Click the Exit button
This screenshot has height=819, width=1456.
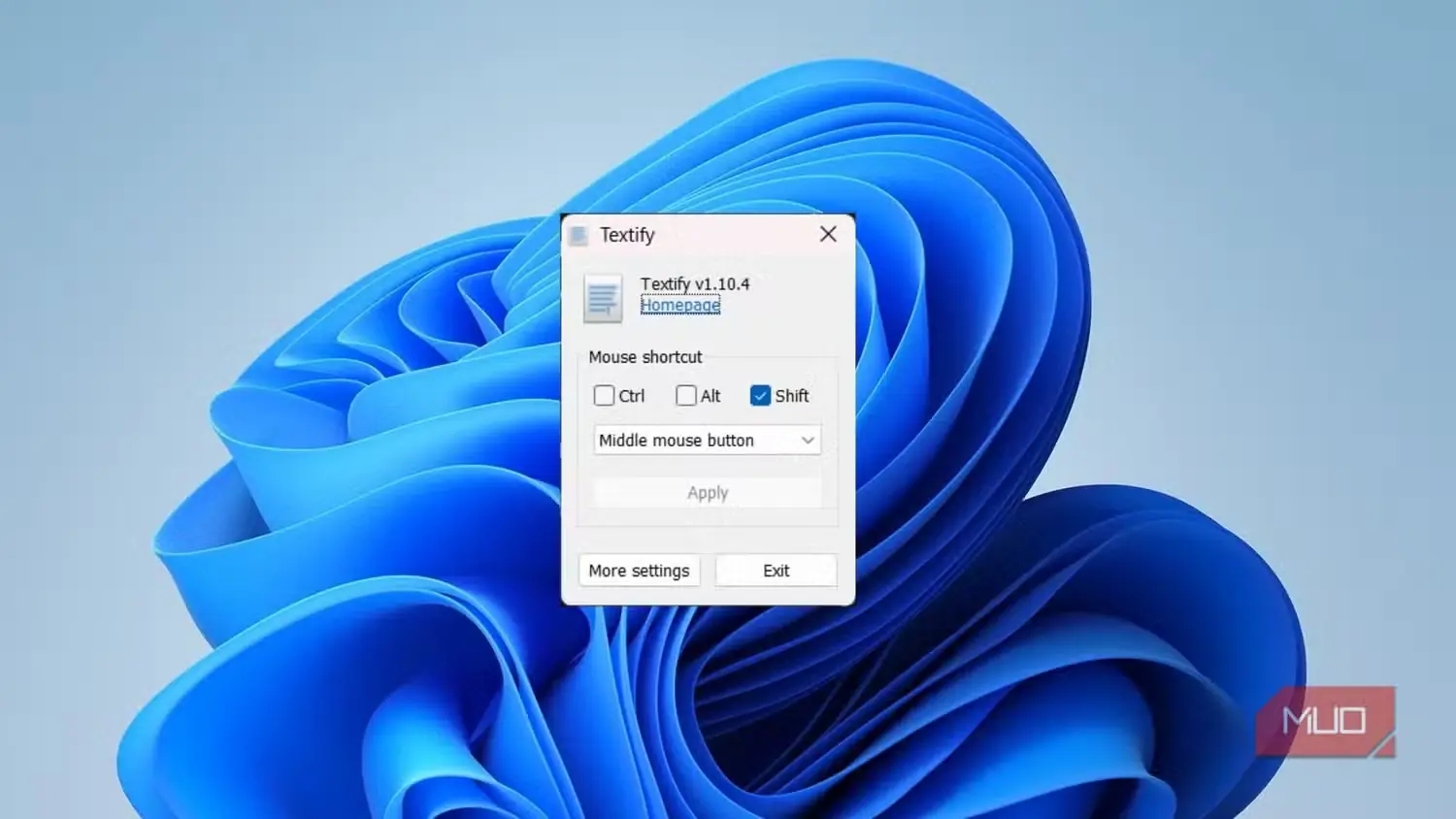click(x=776, y=571)
